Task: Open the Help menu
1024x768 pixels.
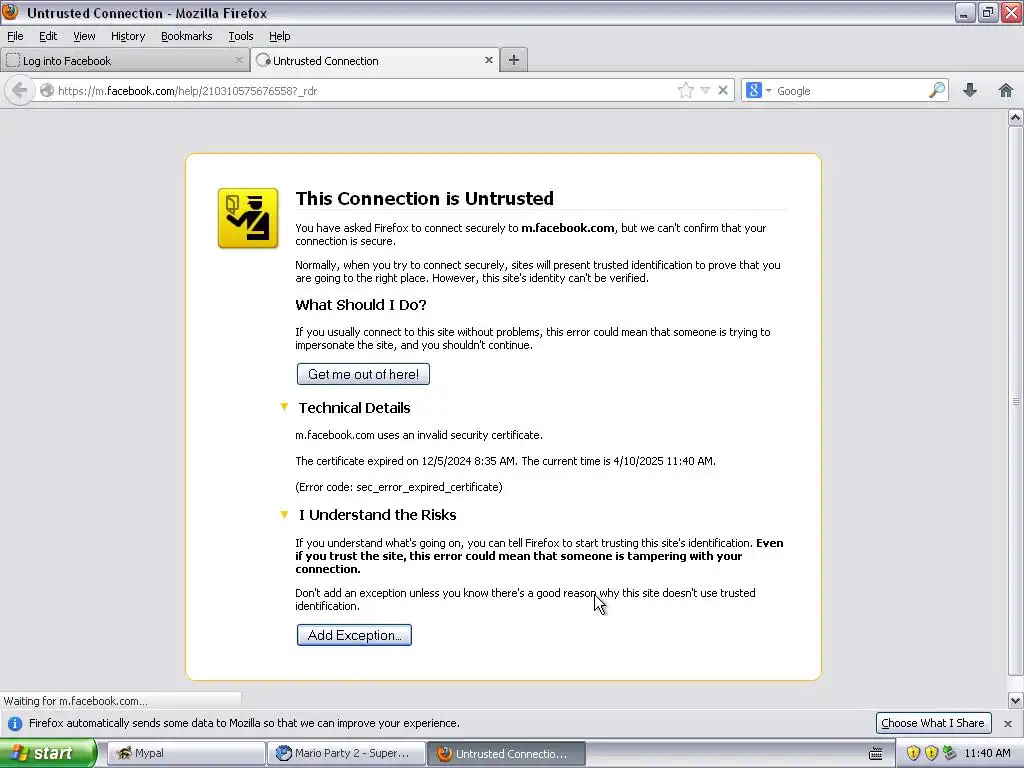Action: pyautogui.click(x=280, y=36)
